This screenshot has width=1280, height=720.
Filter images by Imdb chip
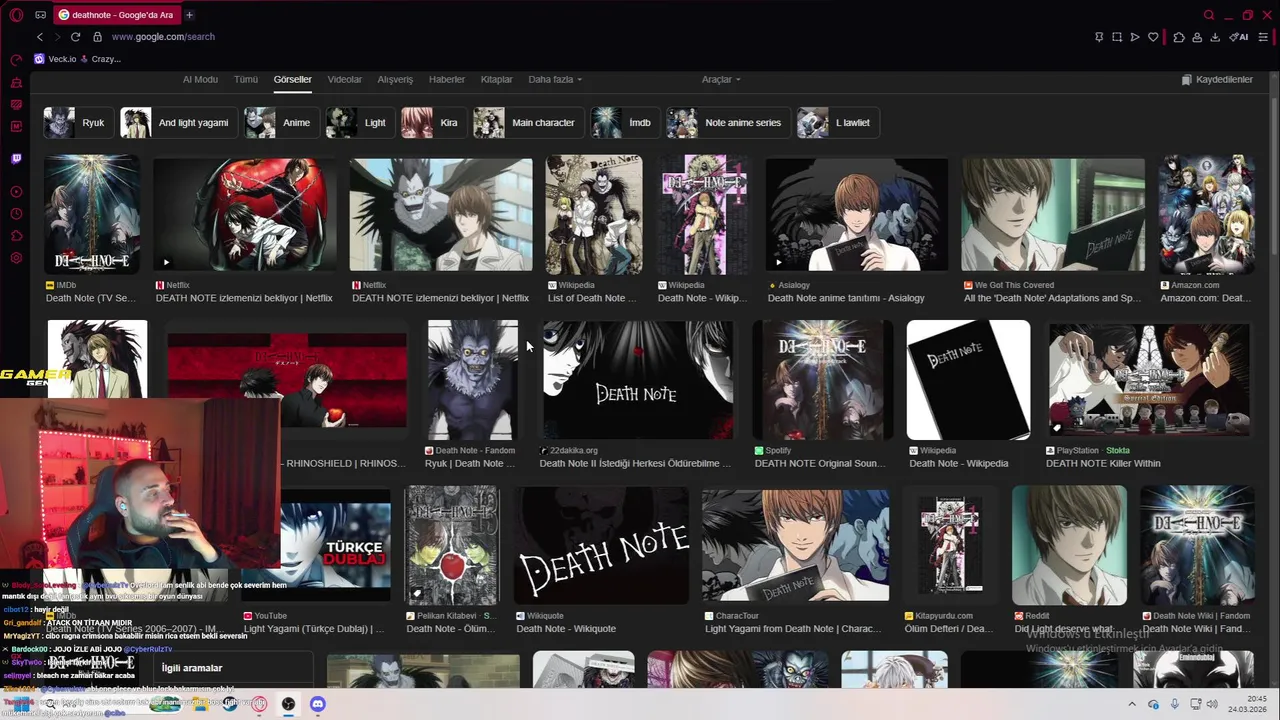626,123
